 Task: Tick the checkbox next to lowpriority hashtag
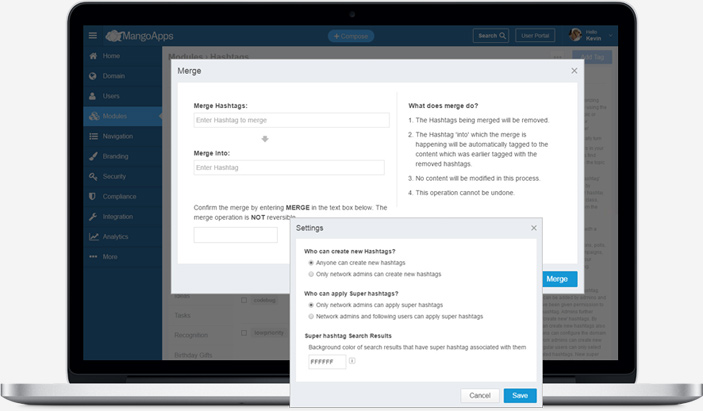244,333
